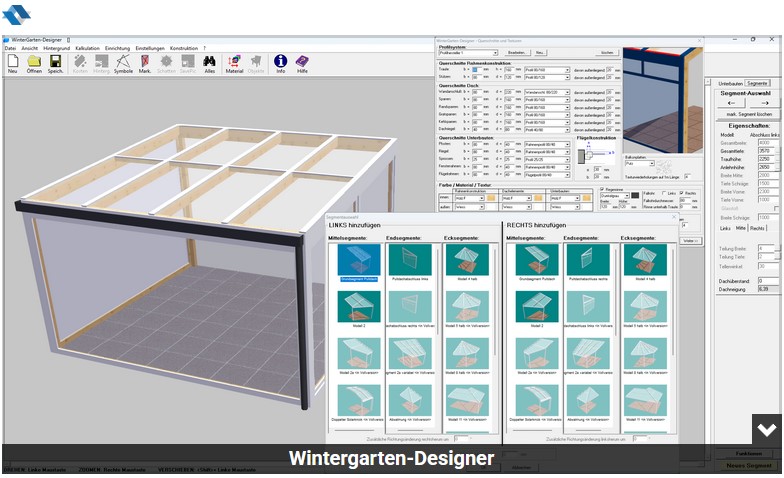This screenshot has height=478, width=784.
Task: Save with the Speich. floppy disk icon
Action: 56,64
